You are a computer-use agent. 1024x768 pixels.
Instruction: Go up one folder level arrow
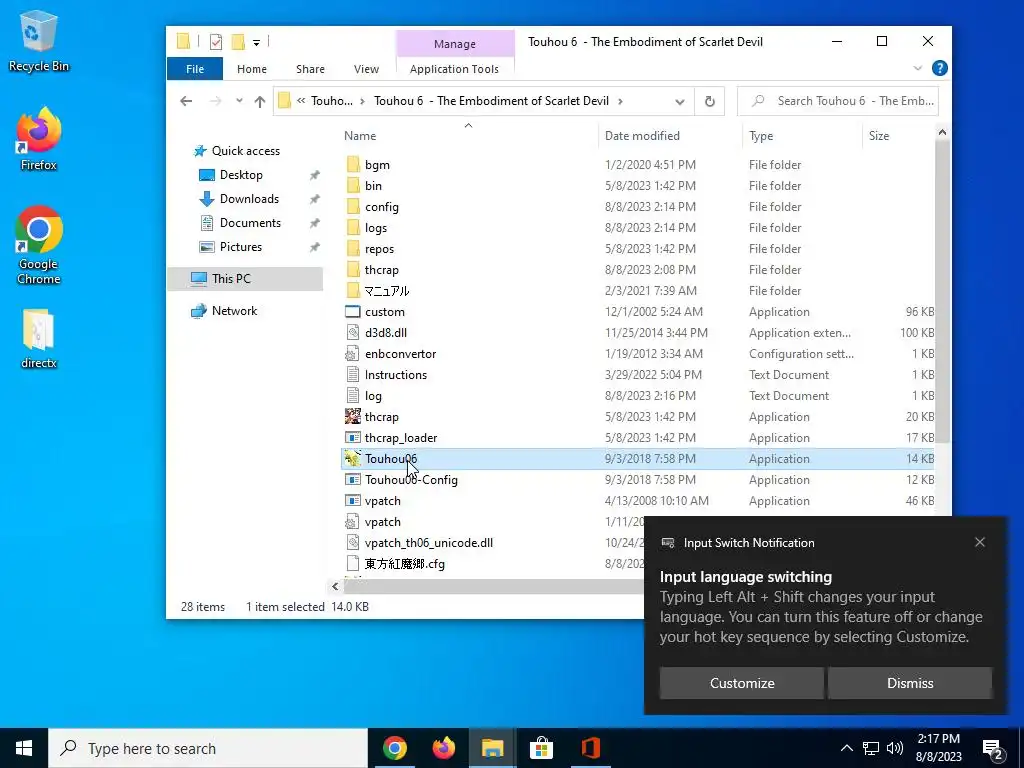260,101
